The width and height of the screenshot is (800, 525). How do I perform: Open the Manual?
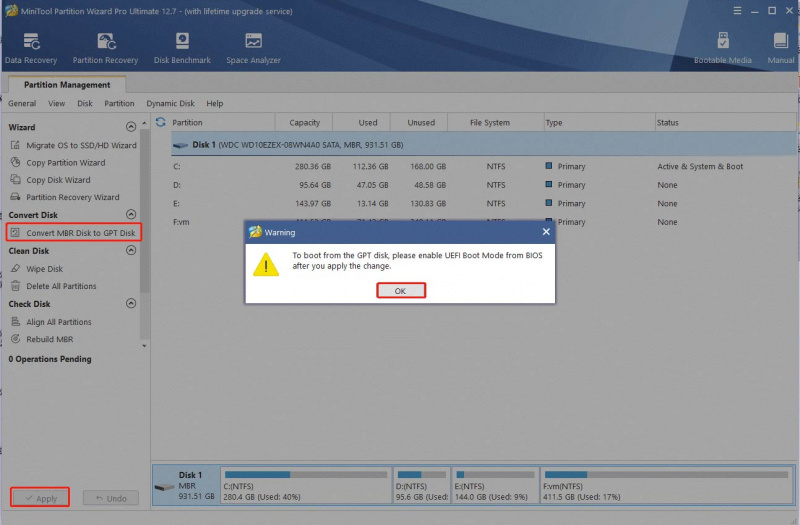(781, 48)
